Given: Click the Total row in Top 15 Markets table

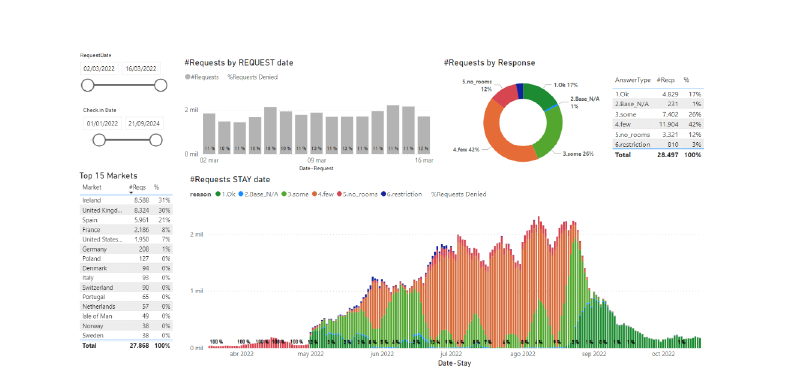Looking at the screenshot, I should (x=126, y=346).
